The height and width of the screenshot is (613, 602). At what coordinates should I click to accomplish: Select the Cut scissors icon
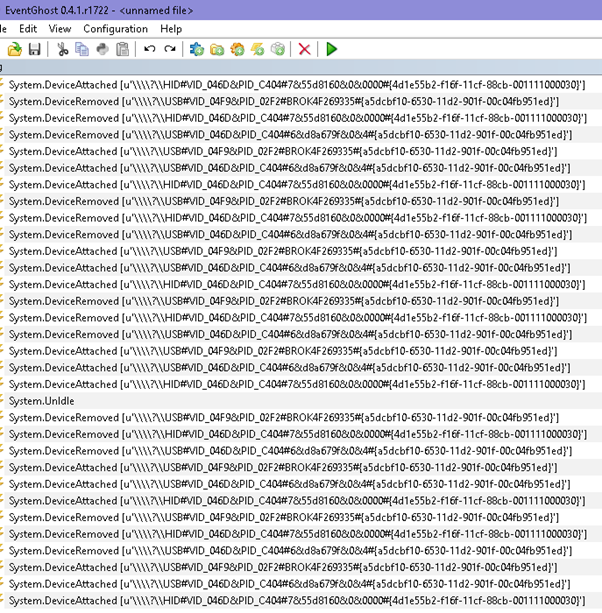coord(62,50)
